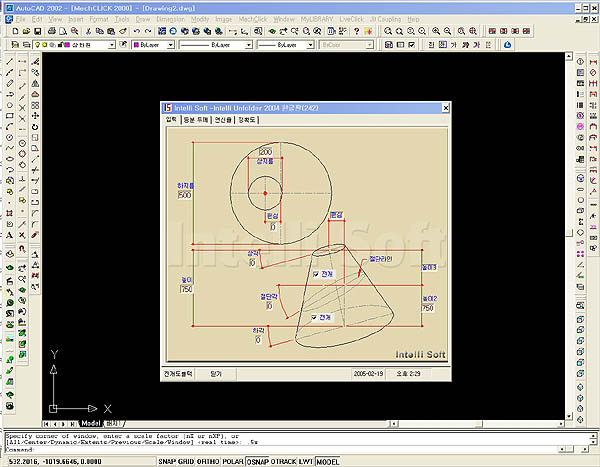Select the Mirror modify tool

35,83
